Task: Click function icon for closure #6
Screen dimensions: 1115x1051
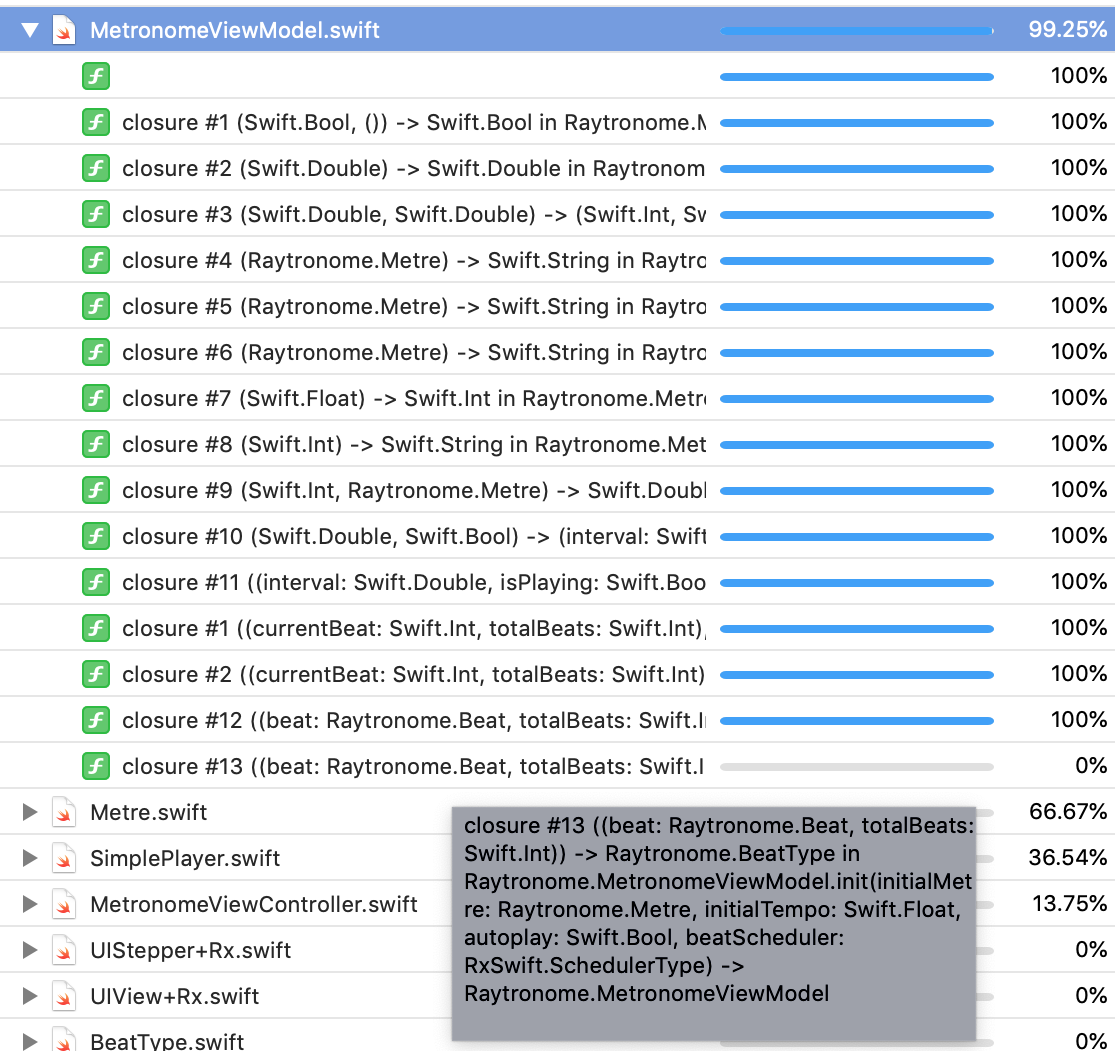Action: (x=96, y=352)
